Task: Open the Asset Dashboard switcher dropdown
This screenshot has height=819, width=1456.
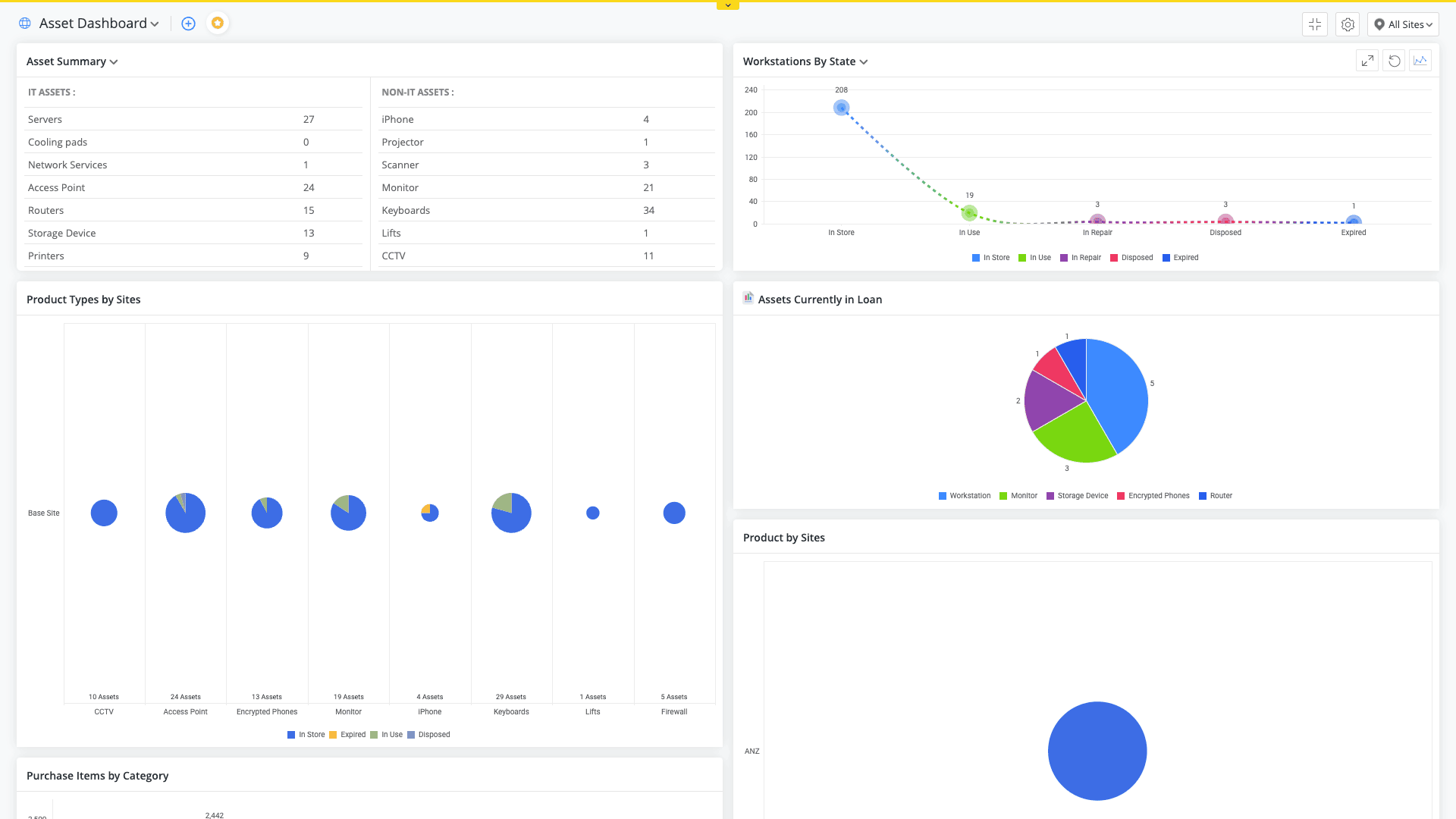Action: click(155, 24)
